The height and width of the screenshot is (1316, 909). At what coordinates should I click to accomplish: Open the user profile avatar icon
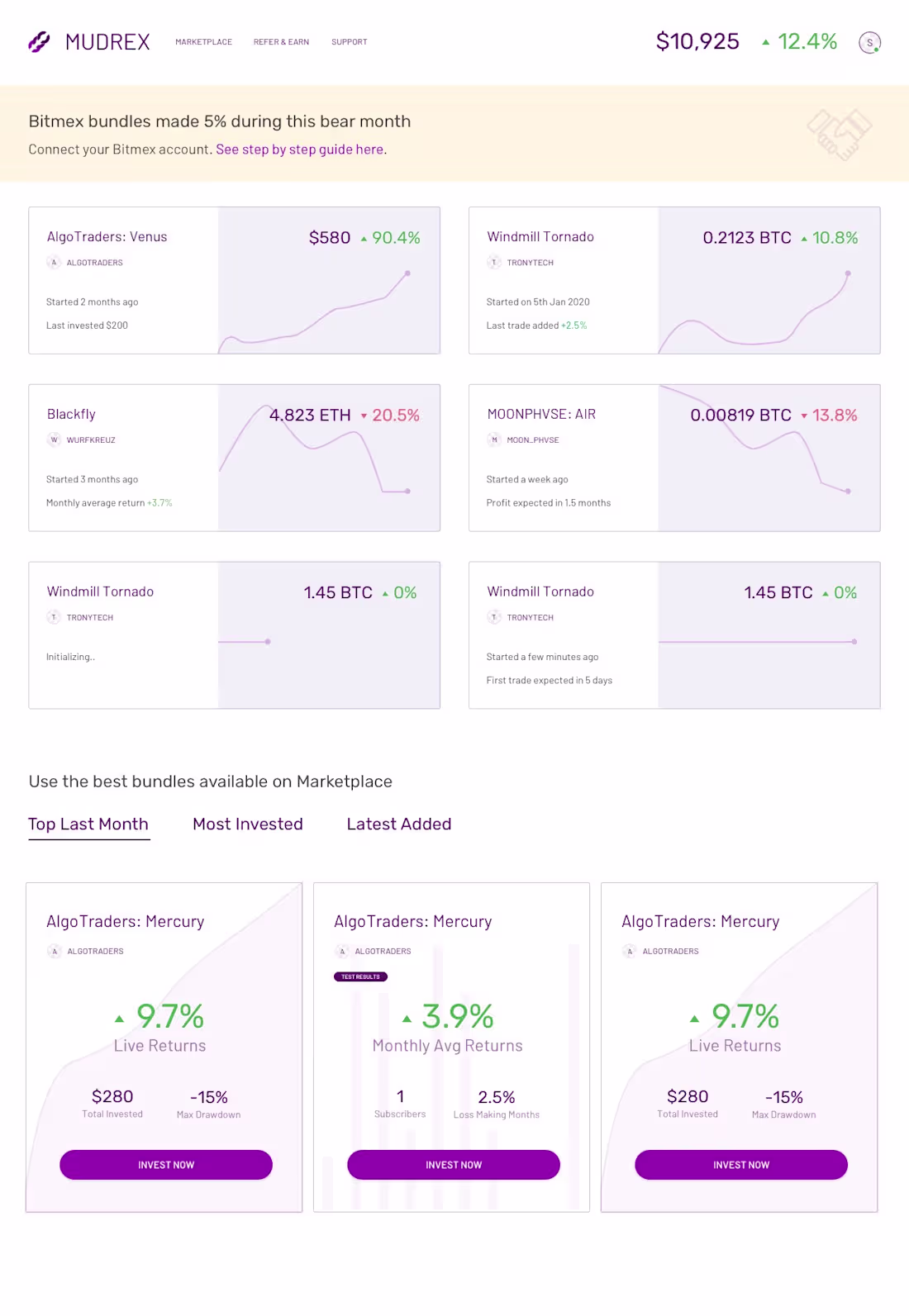(x=869, y=42)
